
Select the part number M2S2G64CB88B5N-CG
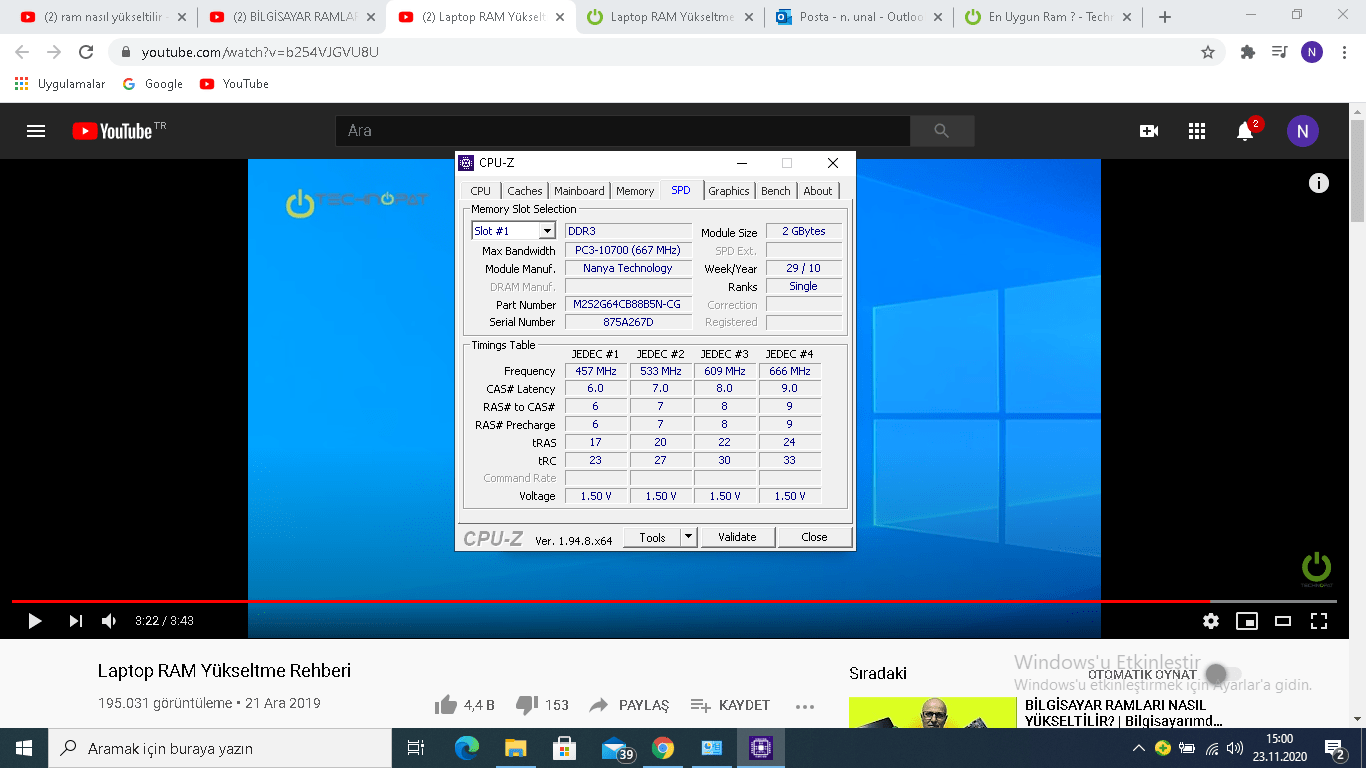(x=628, y=304)
